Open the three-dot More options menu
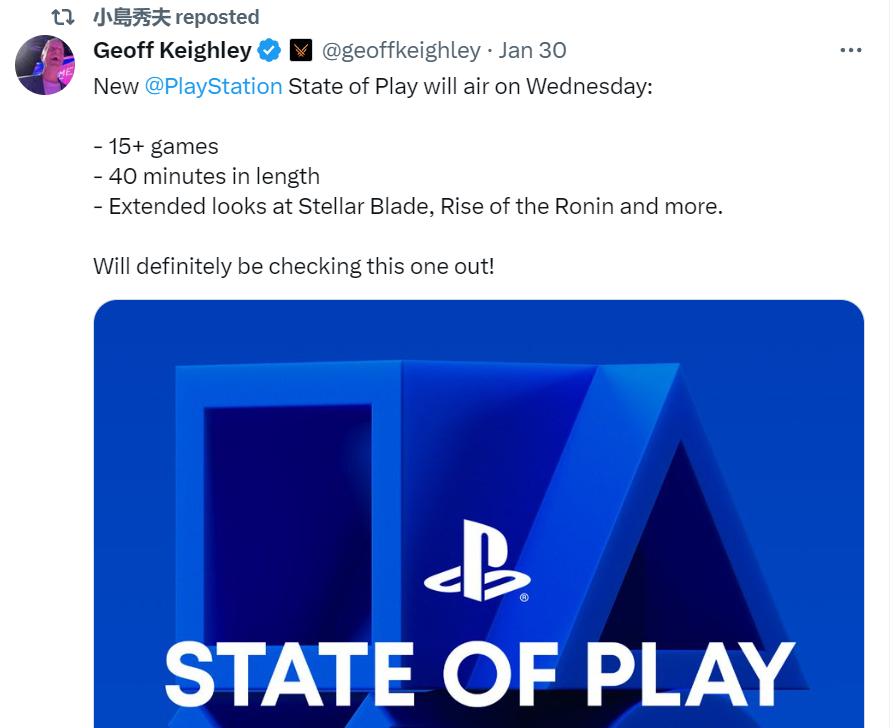 (850, 50)
